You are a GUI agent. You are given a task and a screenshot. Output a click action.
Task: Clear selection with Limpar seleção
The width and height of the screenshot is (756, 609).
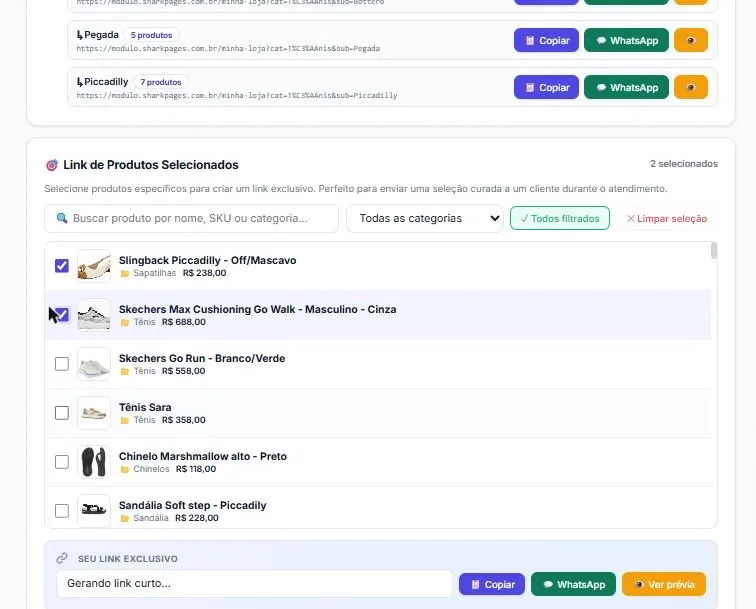point(666,218)
